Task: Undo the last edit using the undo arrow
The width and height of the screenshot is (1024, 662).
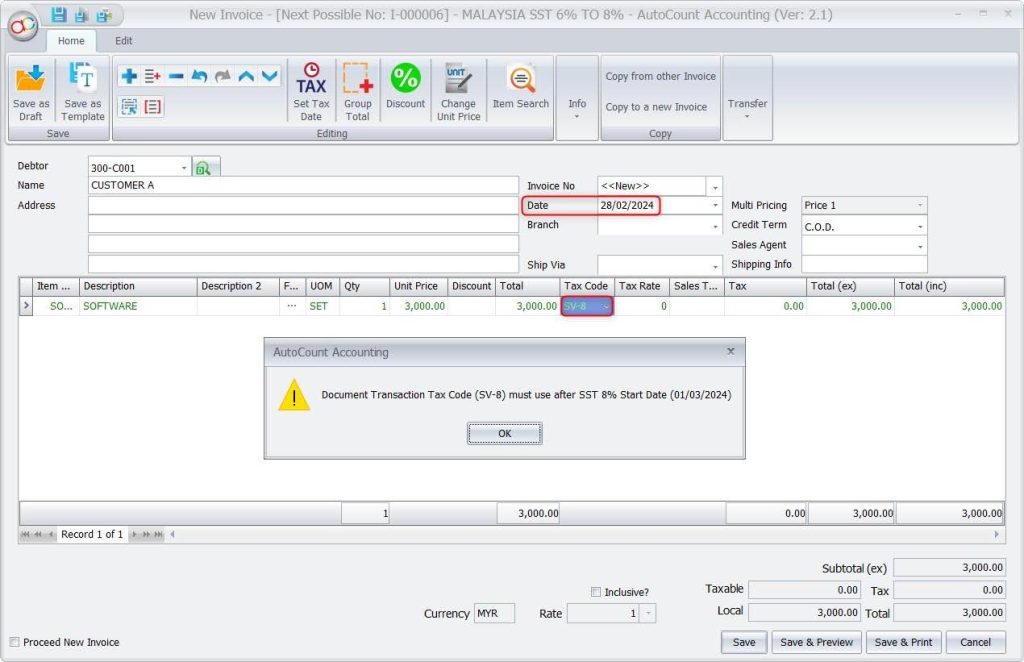Action: tap(199, 74)
